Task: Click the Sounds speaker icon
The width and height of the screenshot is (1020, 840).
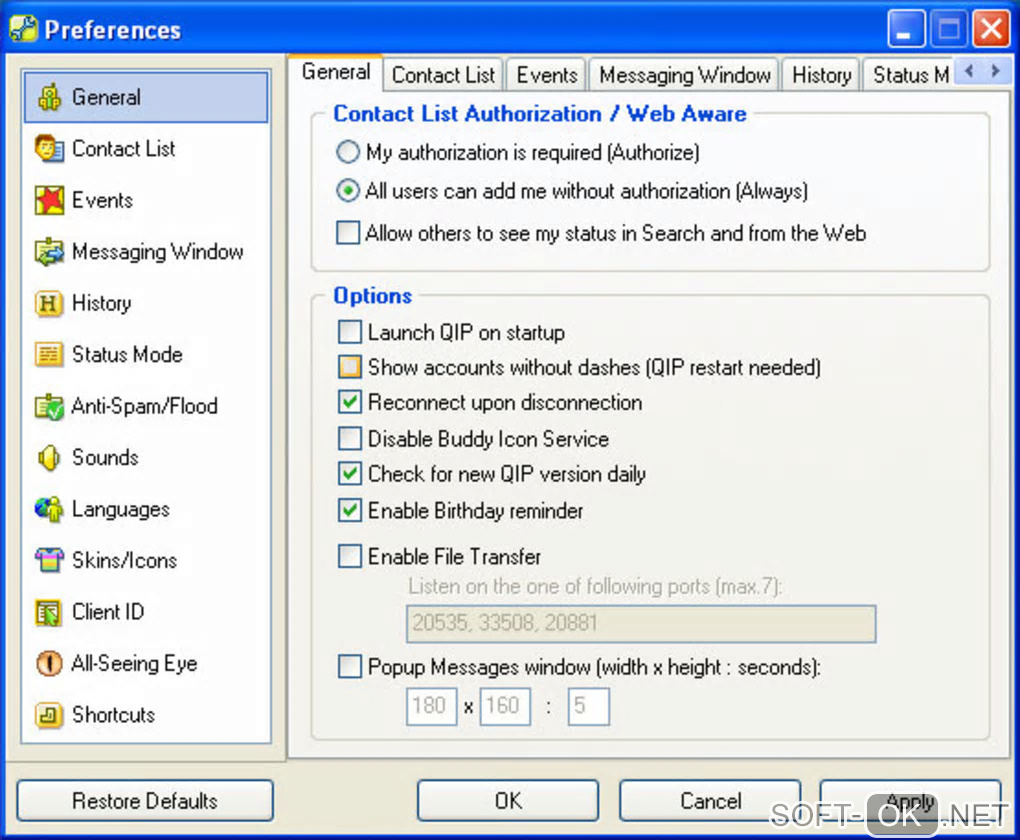Action: tap(49, 458)
